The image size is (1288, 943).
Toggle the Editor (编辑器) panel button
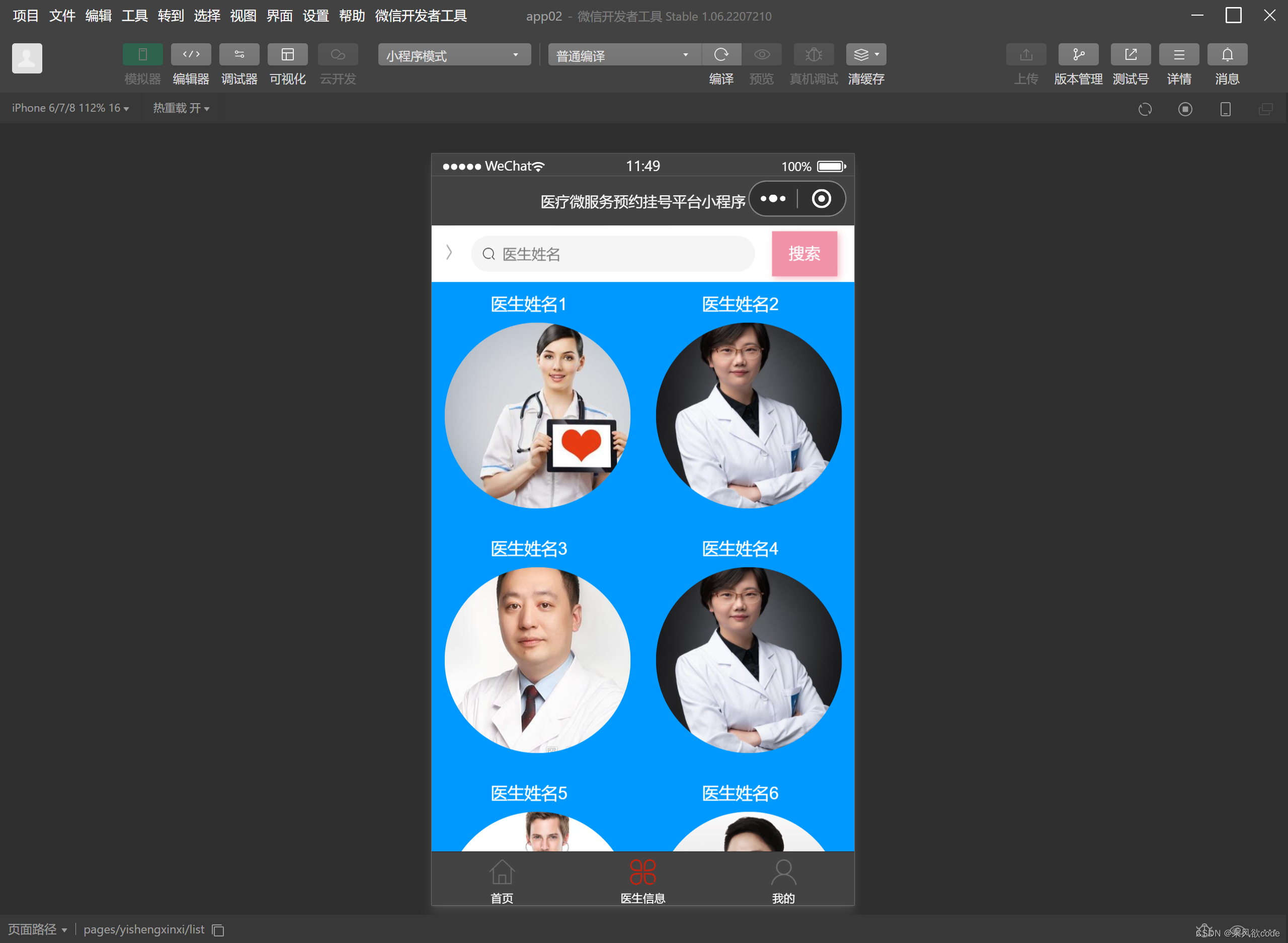(191, 55)
